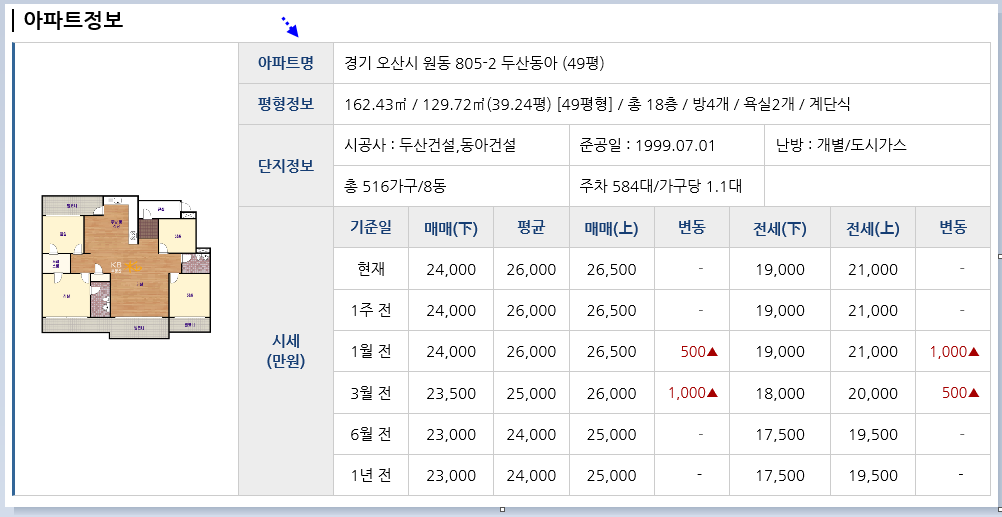Click red 1,000▲ in 3월 전 row
The width and height of the screenshot is (1002, 517).
coord(693,393)
